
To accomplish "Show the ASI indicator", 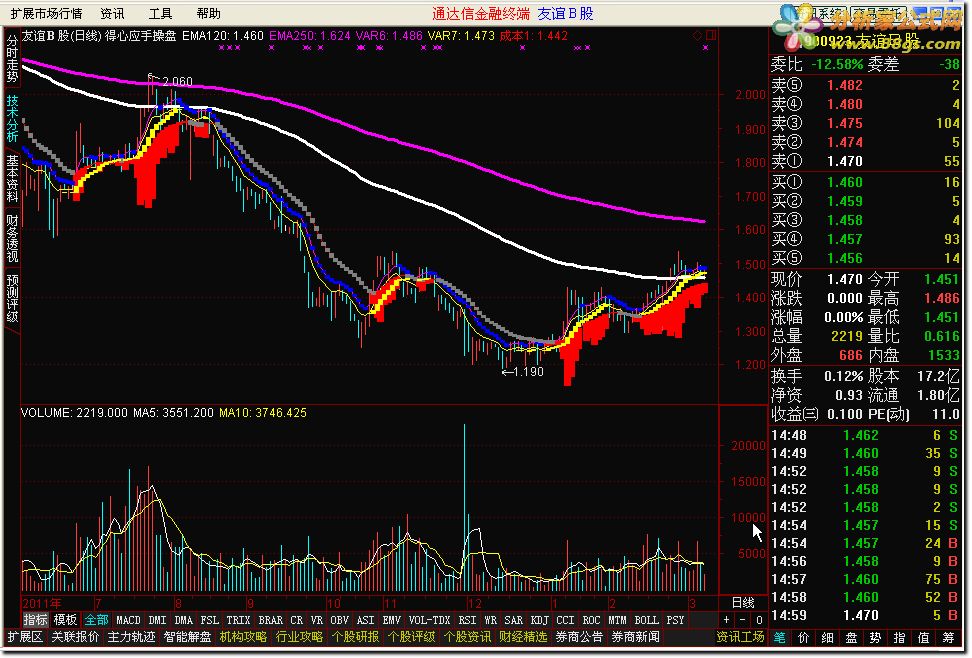I will (366, 620).
